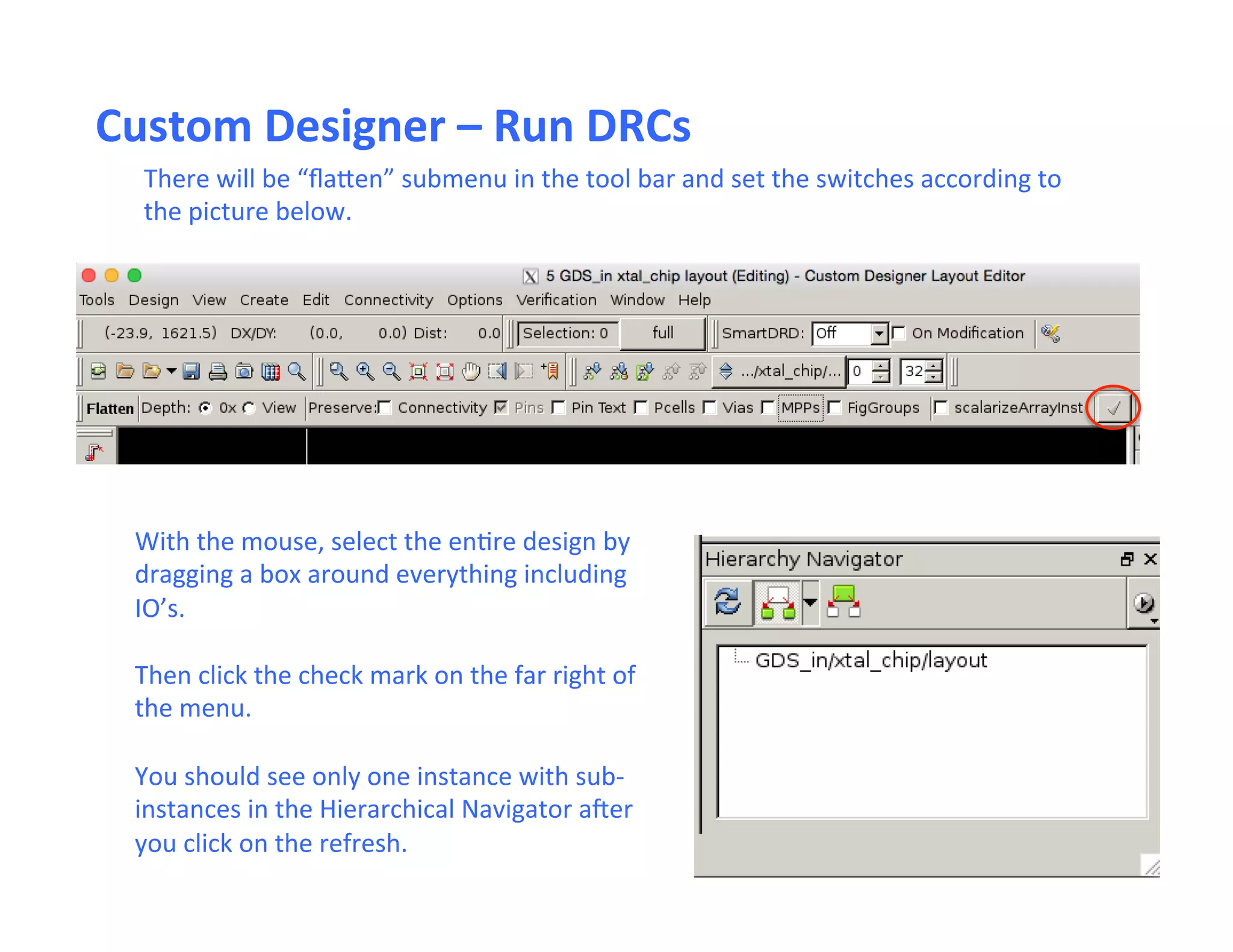This screenshot has width=1233, height=952.
Task: Click the Print icon in toolbar
Action: (x=217, y=371)
